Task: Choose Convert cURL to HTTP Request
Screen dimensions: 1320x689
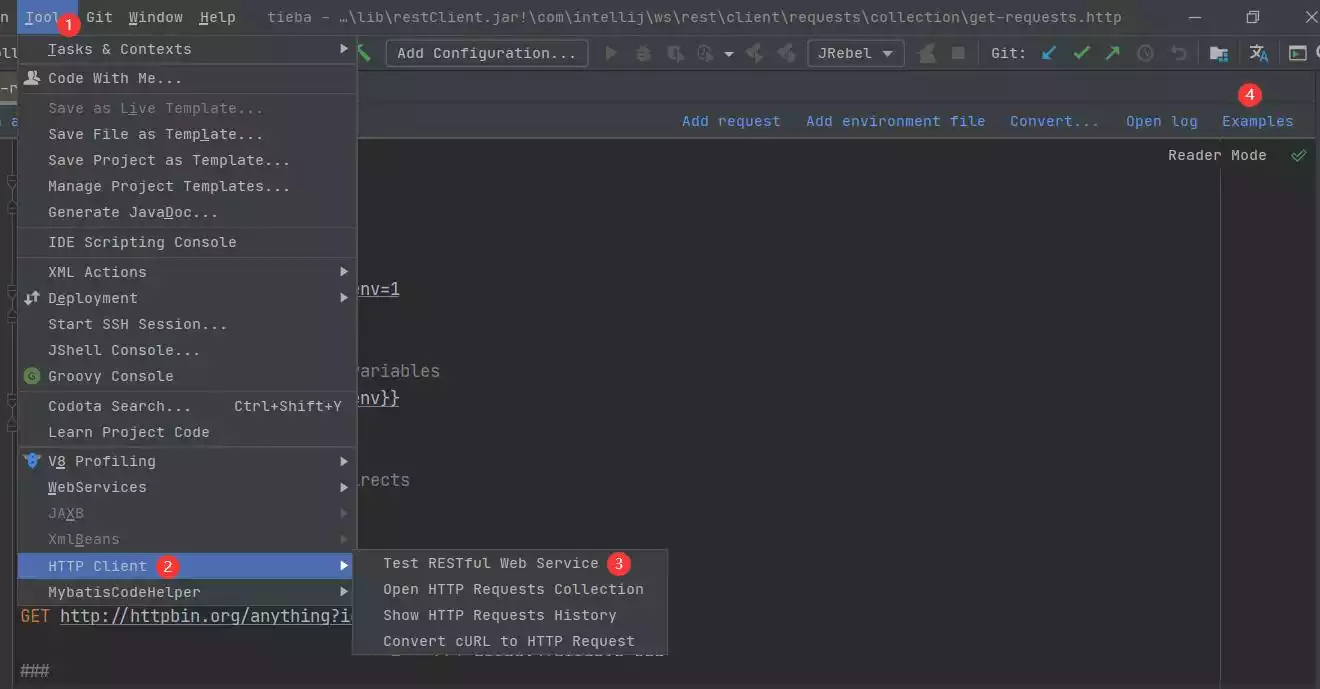Action: pyautogui.click(x=510, y=641)
